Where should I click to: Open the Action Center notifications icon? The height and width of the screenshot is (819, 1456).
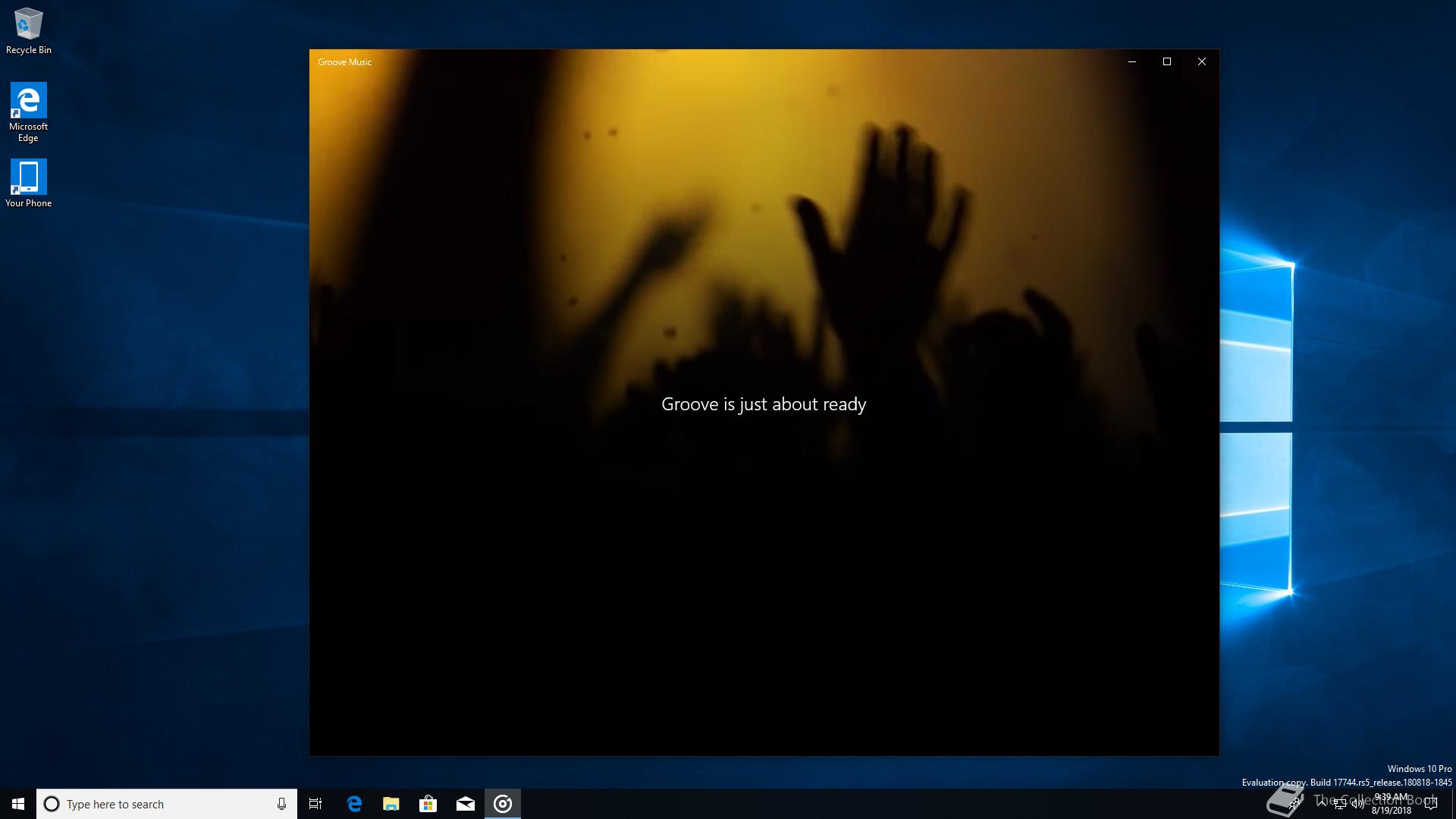click(1431, 804)
